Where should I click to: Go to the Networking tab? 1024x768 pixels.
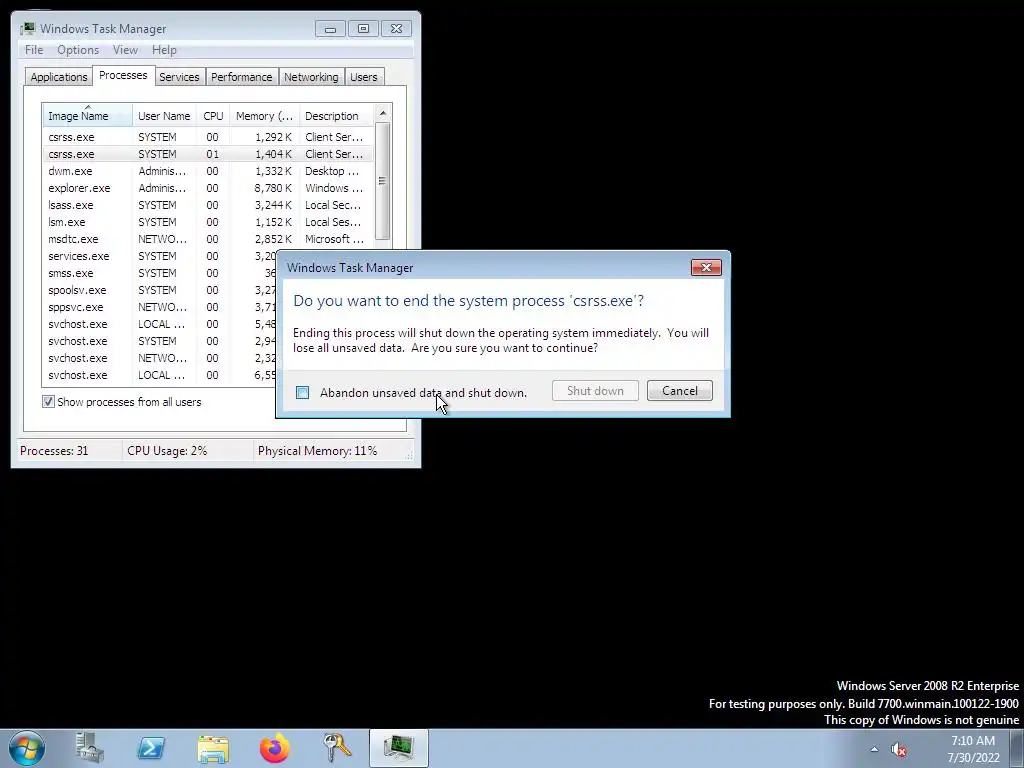(x=311, y=77)
